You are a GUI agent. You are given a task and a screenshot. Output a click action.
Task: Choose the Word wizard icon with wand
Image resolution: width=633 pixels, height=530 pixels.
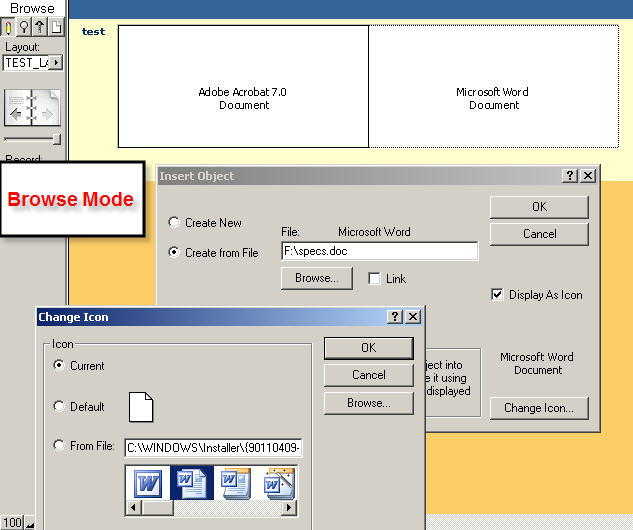pos(278,483)
